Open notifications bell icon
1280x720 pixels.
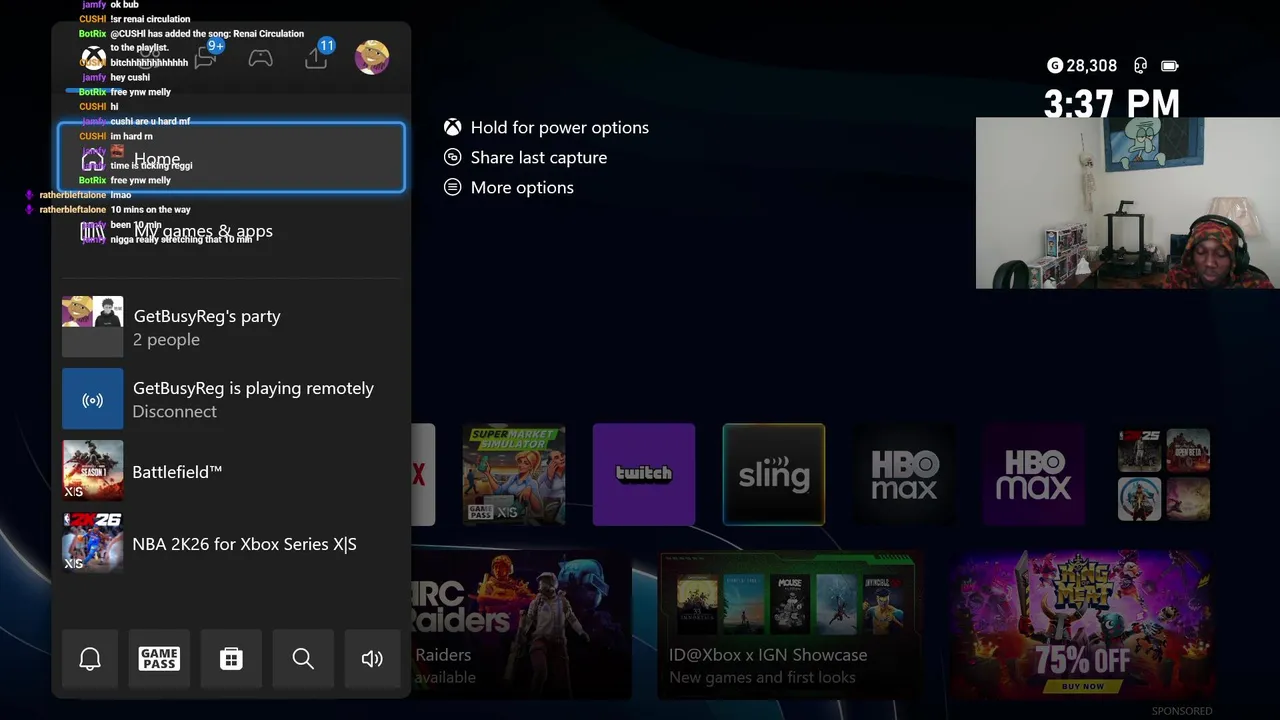pos(90,658)
